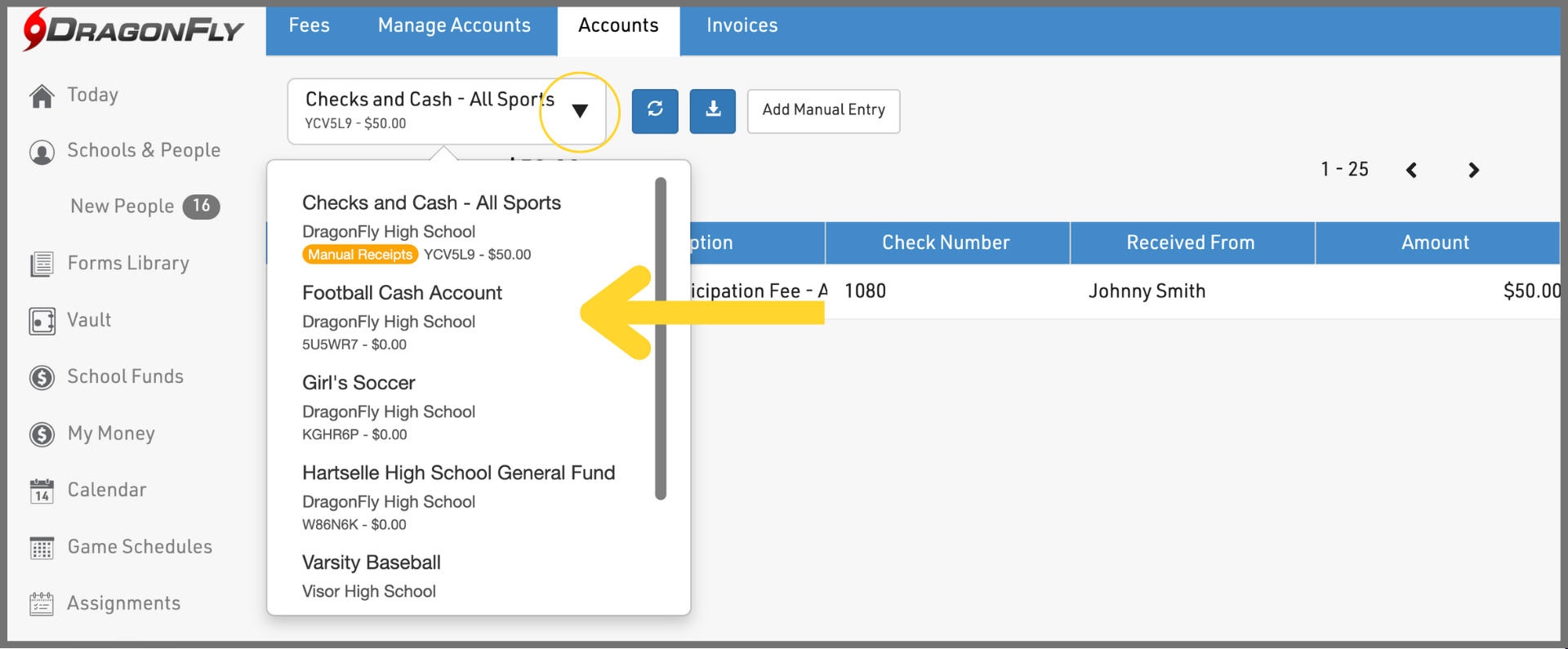The width and height of the screenshot is (1568, 649).
Task: Click the account list scrollbar
Action: pyautogui.click(x=661, y=338)
